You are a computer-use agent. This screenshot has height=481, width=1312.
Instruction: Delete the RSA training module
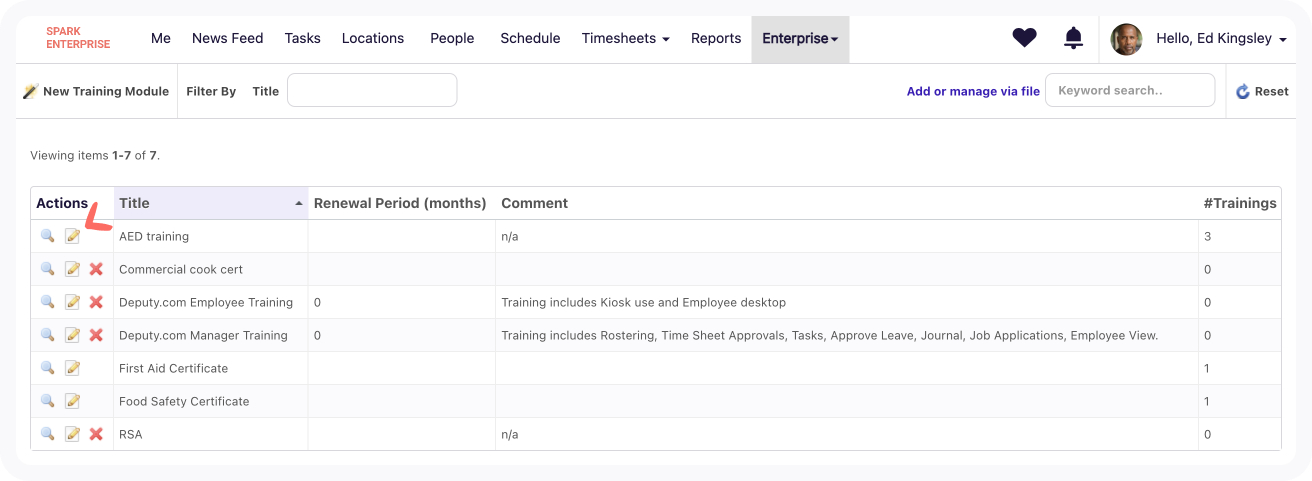point(96,434)
